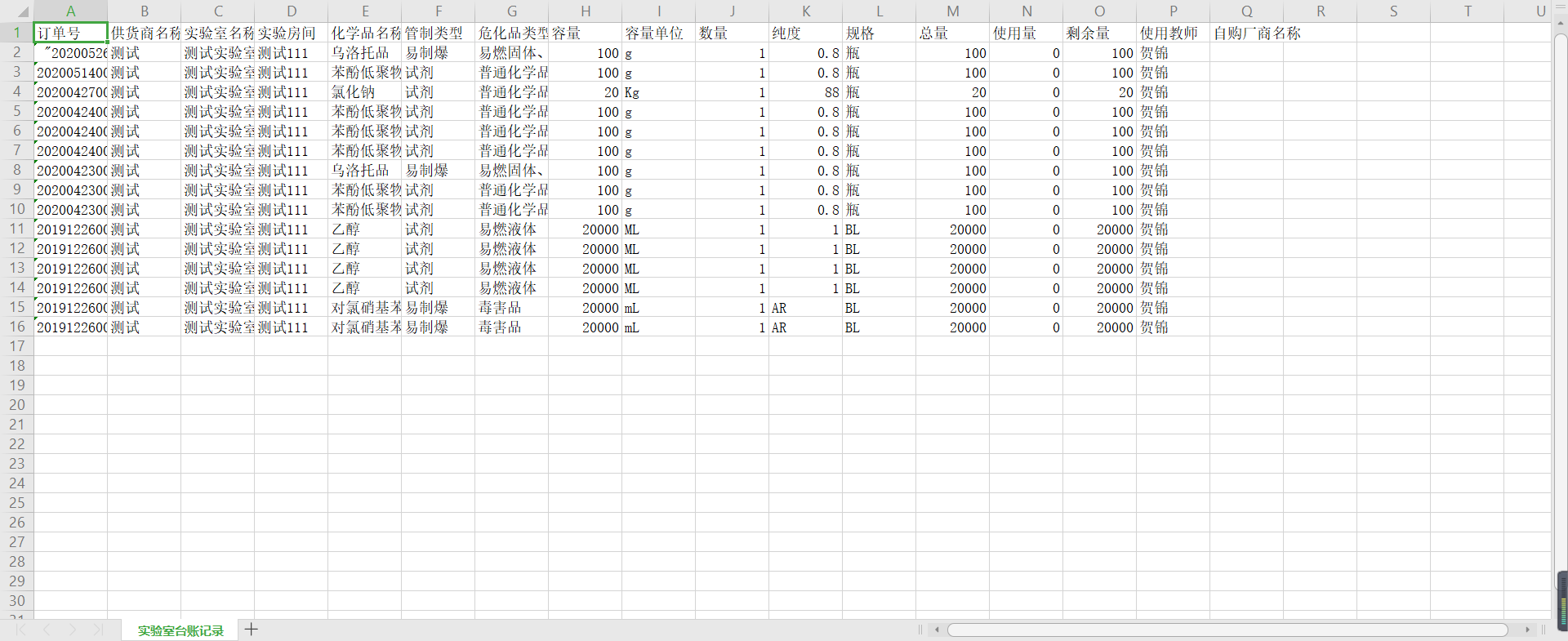This screenshot has width=1568, height=641.
Task: Click the vertical scrollbar track
Action: (x=1560, y=327)
